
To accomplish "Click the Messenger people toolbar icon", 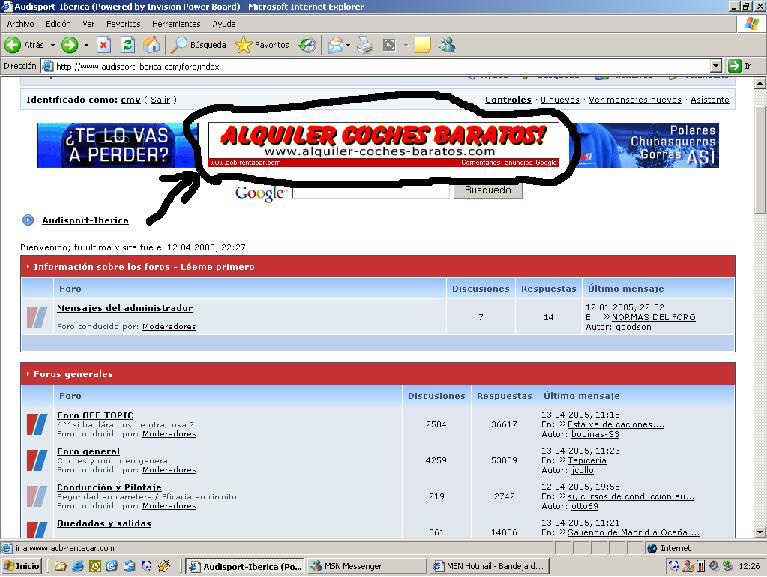I will point(447,45).
